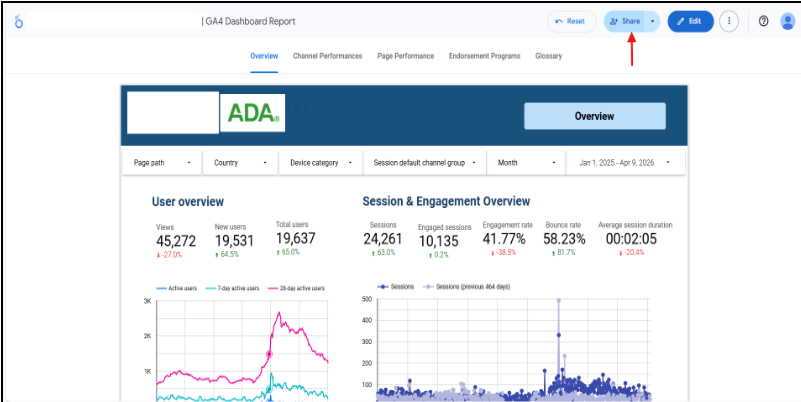Image resolution: width=801 pixels, height=402 pixels.
Task: Switch to the Channel Performances tab
Action: [x=327, y=56]
